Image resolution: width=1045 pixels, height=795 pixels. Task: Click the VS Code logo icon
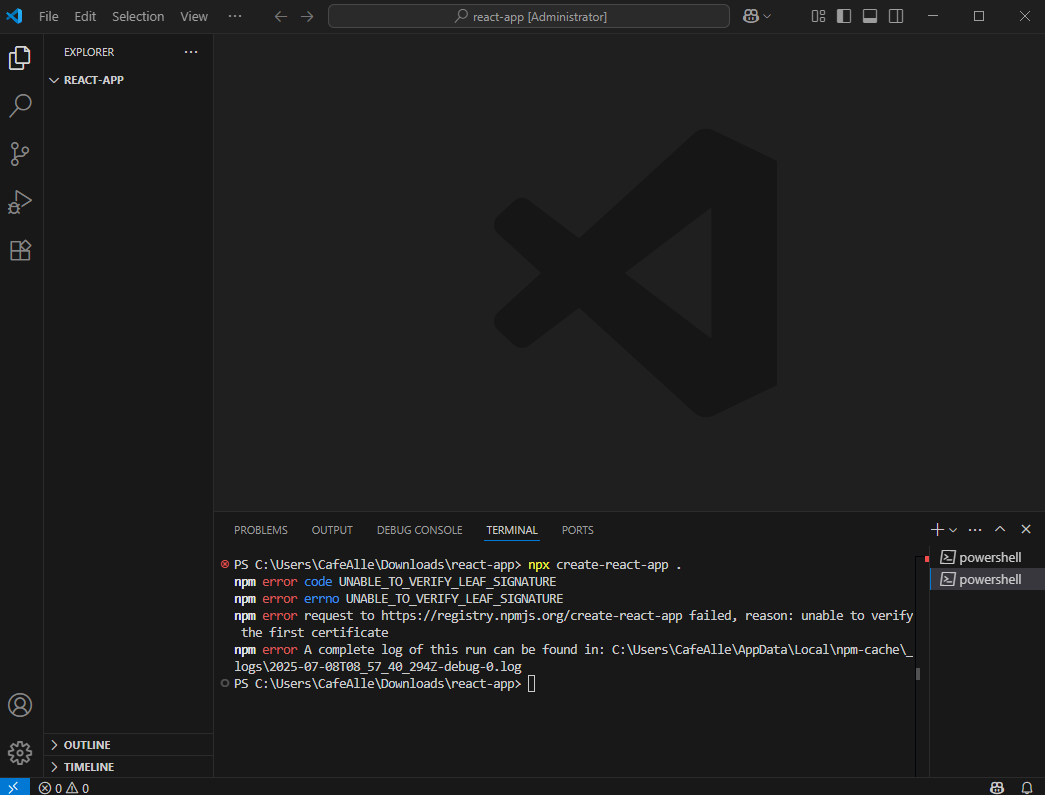click(x=14, y=16)
